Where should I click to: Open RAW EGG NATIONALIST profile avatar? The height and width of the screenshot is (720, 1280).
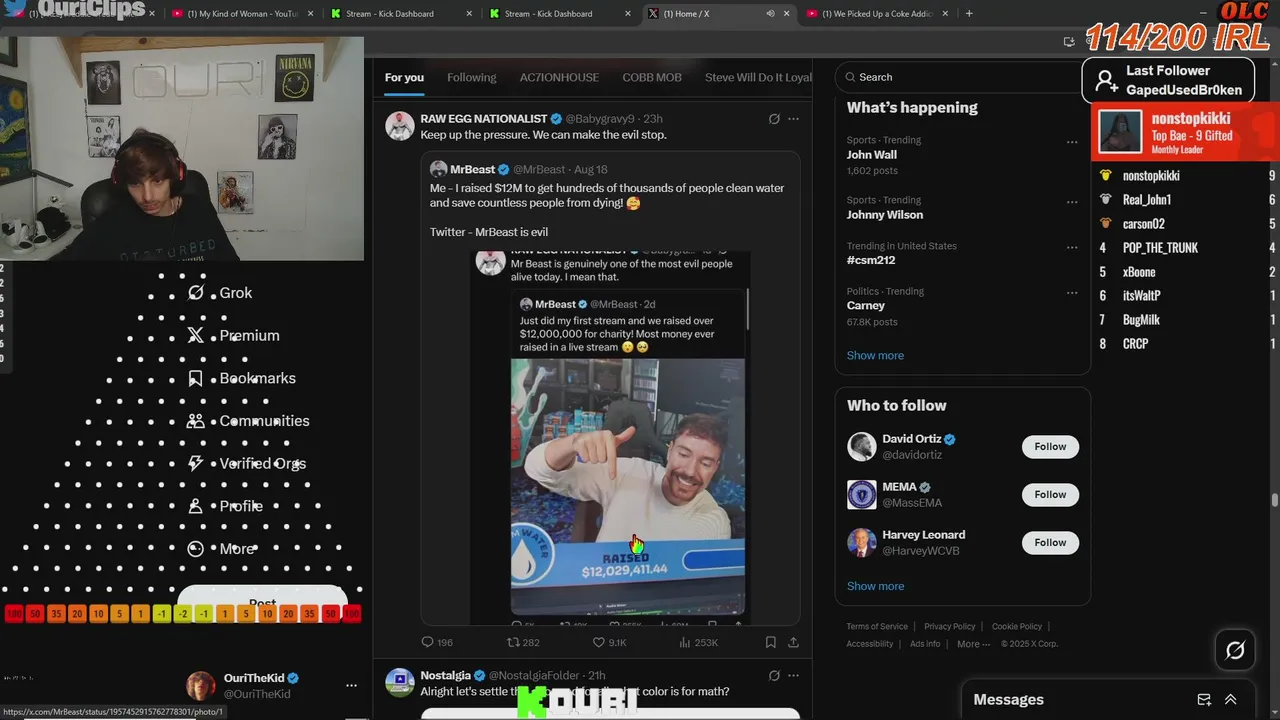pyautogui.click(x=400, y=126)
